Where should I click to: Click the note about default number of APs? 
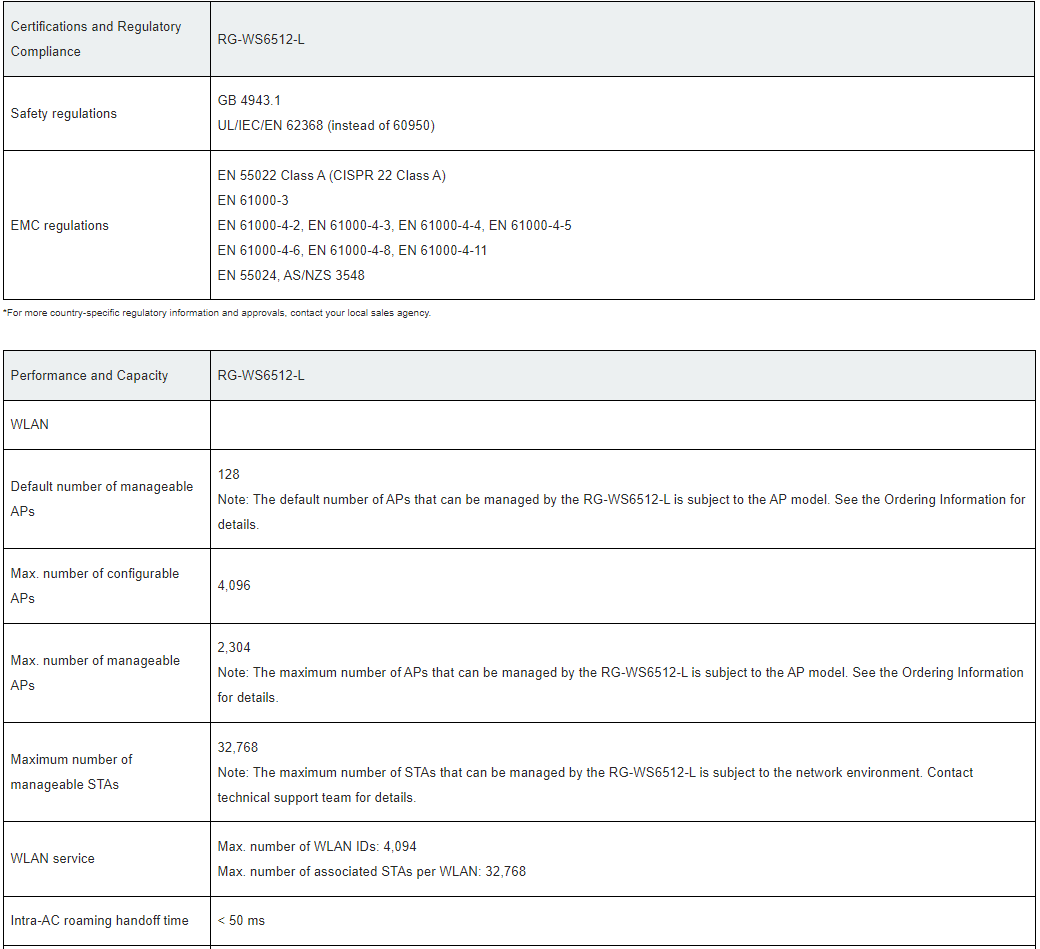point(621,512)
